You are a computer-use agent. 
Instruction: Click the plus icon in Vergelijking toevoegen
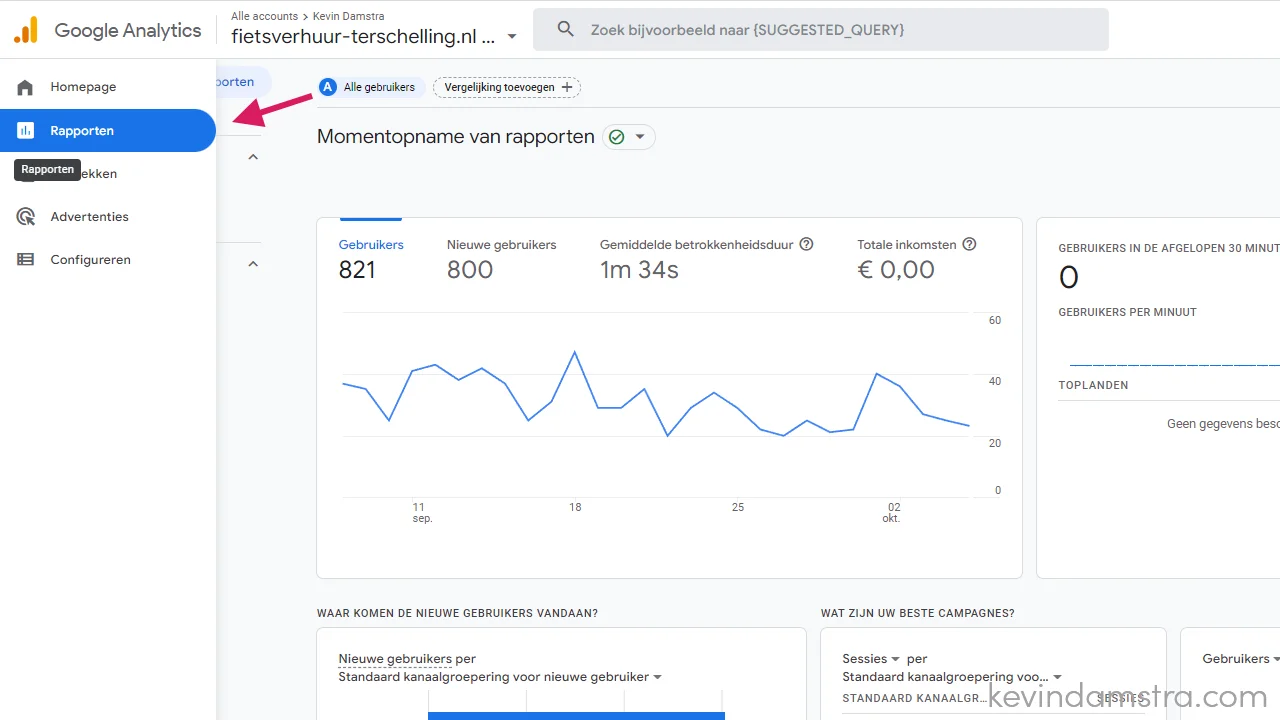(567, 87)
